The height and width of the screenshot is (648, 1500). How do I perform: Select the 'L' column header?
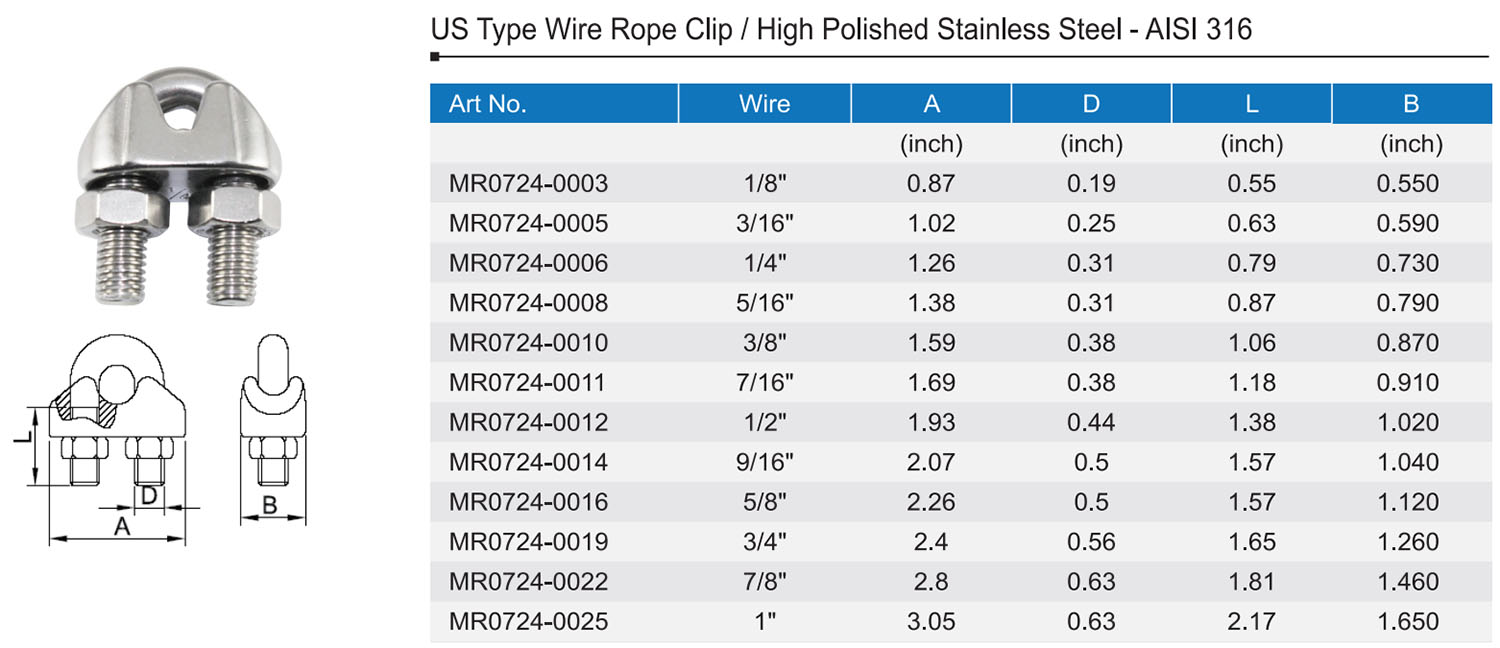tap(1251, 104)
